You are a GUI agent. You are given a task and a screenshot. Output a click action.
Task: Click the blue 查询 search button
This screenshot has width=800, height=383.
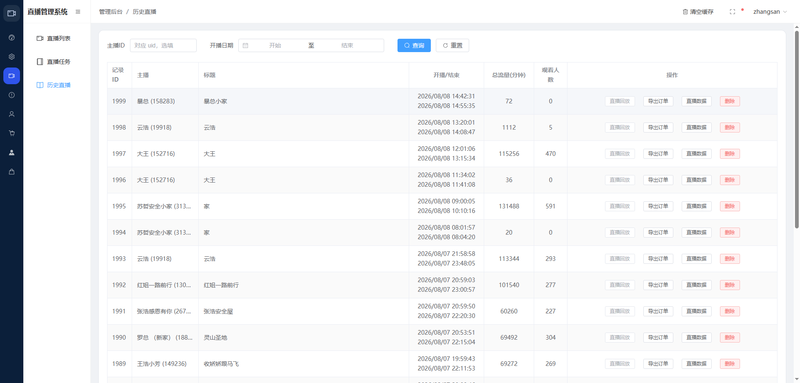(414, 45)
